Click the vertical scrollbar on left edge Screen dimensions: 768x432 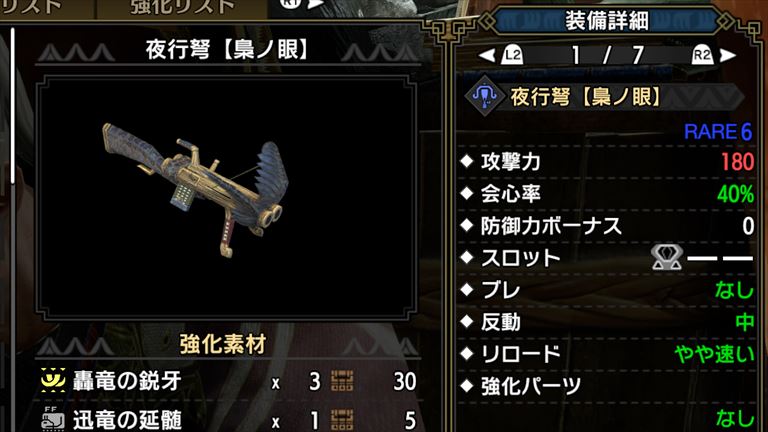(13, 105)
